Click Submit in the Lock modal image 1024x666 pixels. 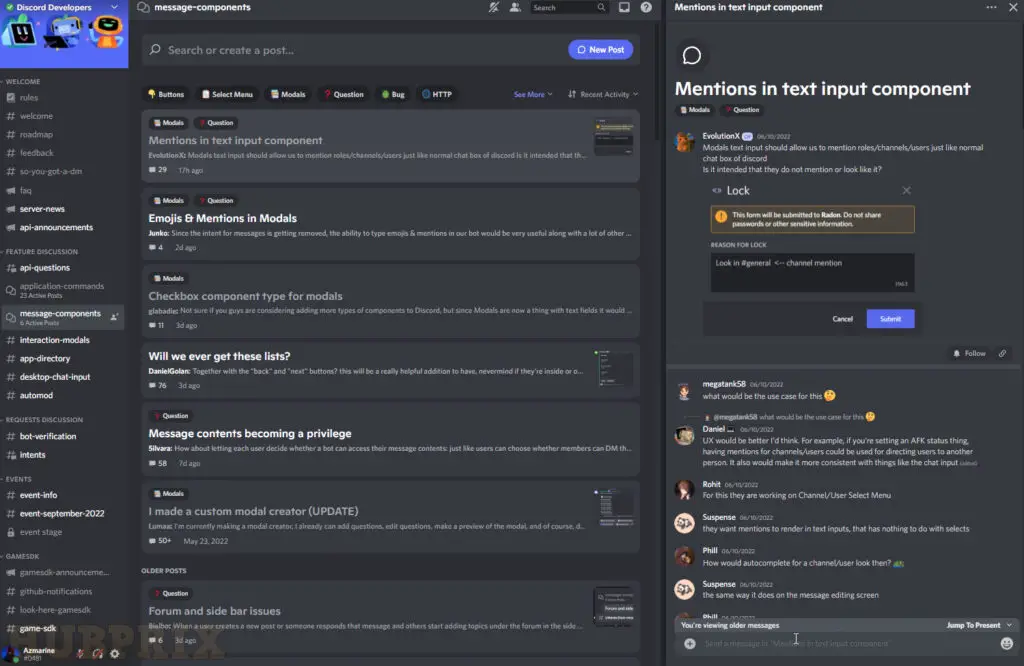coord(890,319)
